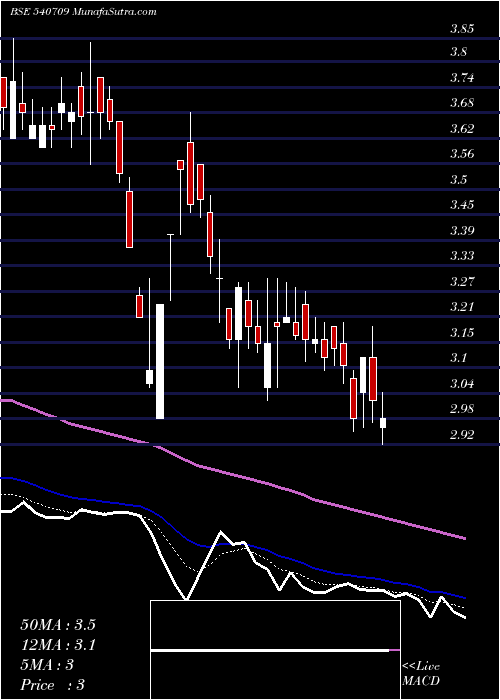Click the 3.85 price axis label
The image size is (500, 700).
pyautogui.click(x=462, y=30)
